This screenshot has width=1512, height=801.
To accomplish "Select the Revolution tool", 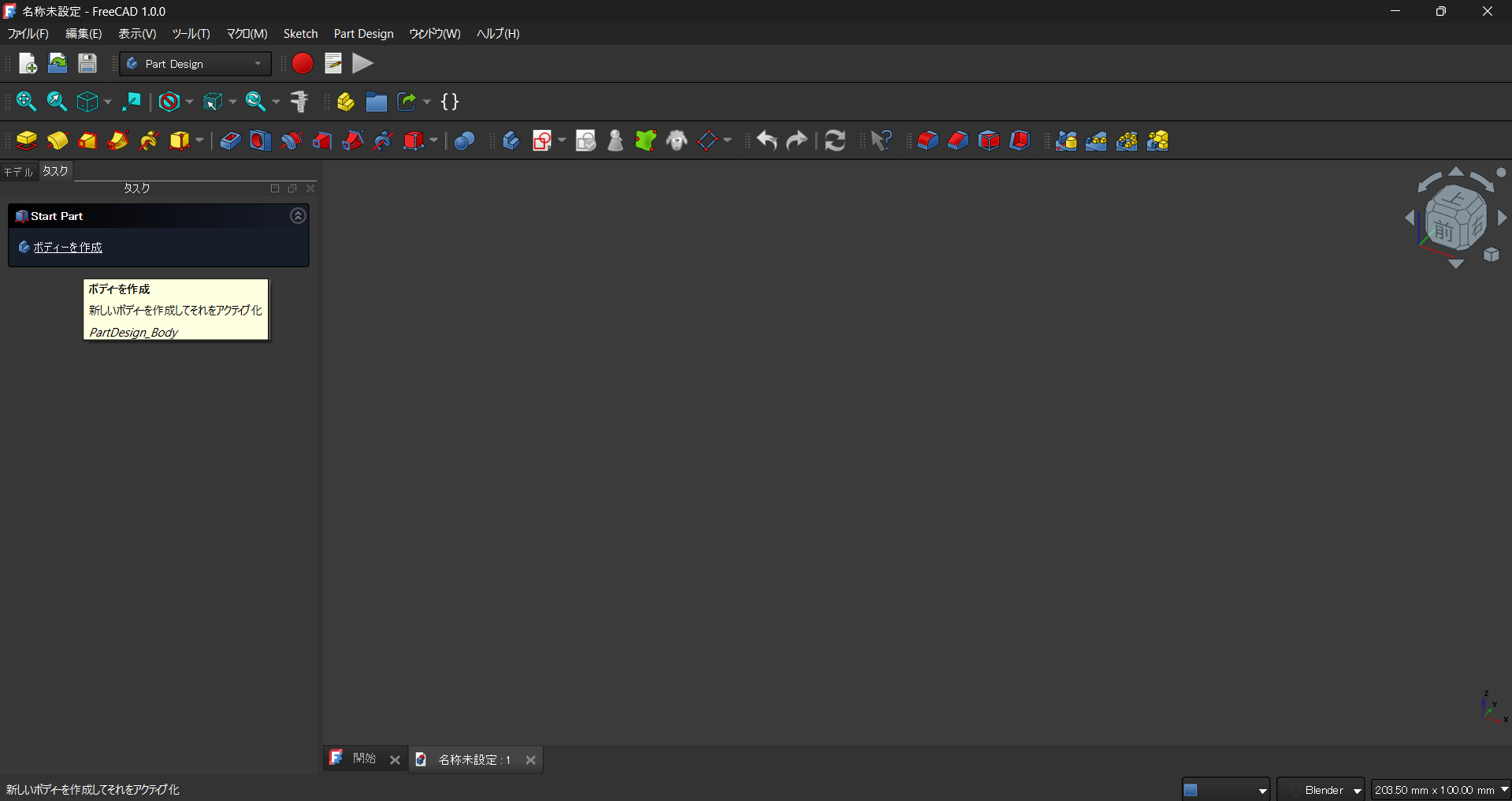I will tap(58, 141).
